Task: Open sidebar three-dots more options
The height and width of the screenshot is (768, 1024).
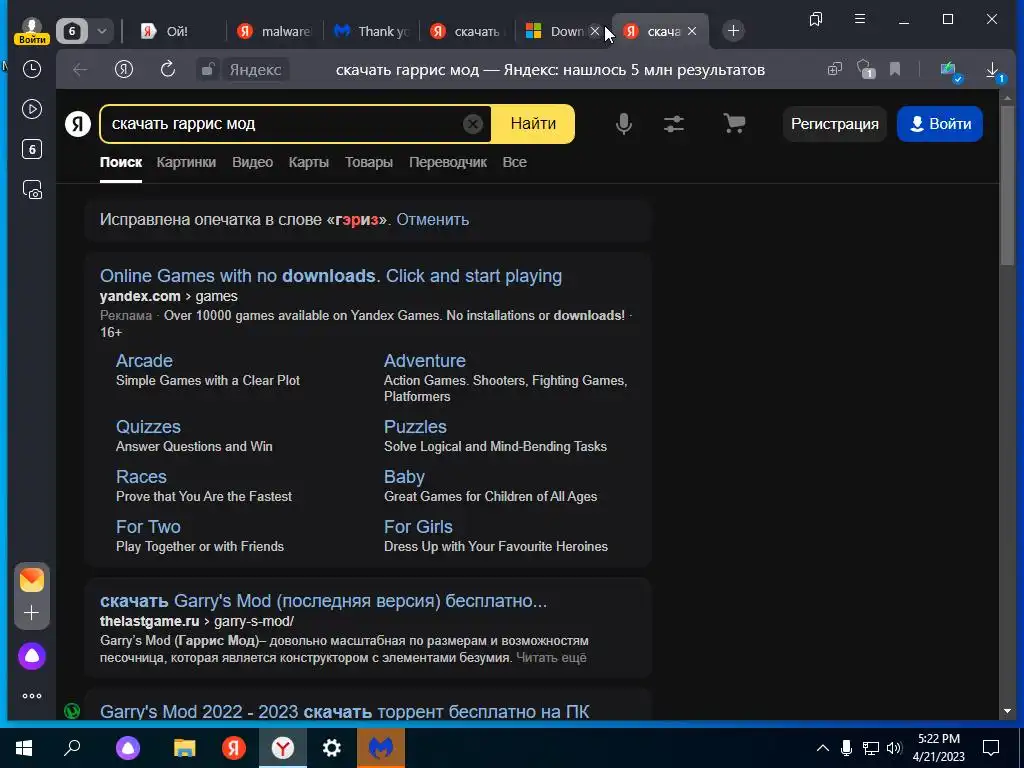Action: 31,696
